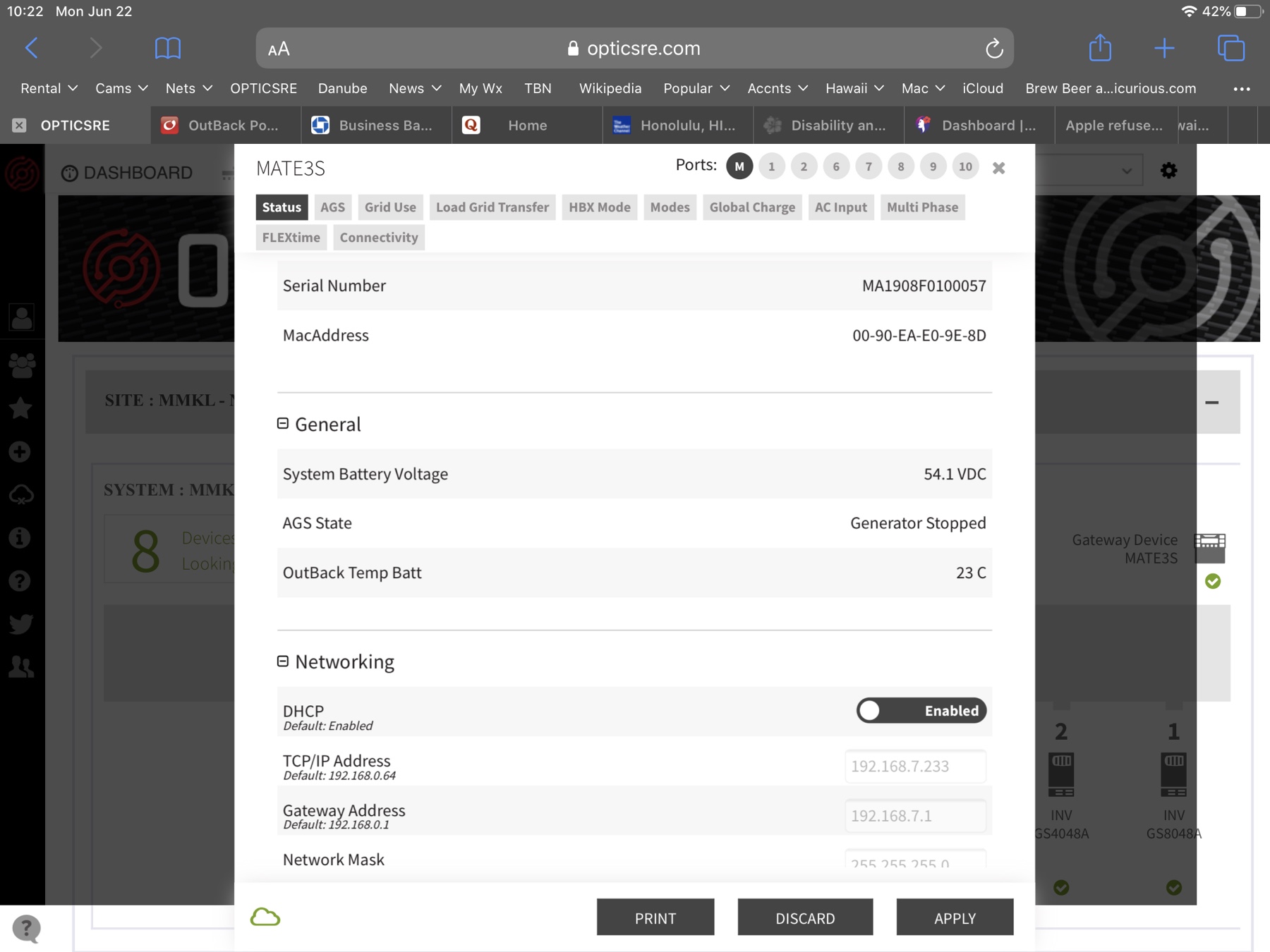
Task: Open the Load Grid Transfer tab
Action: click(492, 207)
